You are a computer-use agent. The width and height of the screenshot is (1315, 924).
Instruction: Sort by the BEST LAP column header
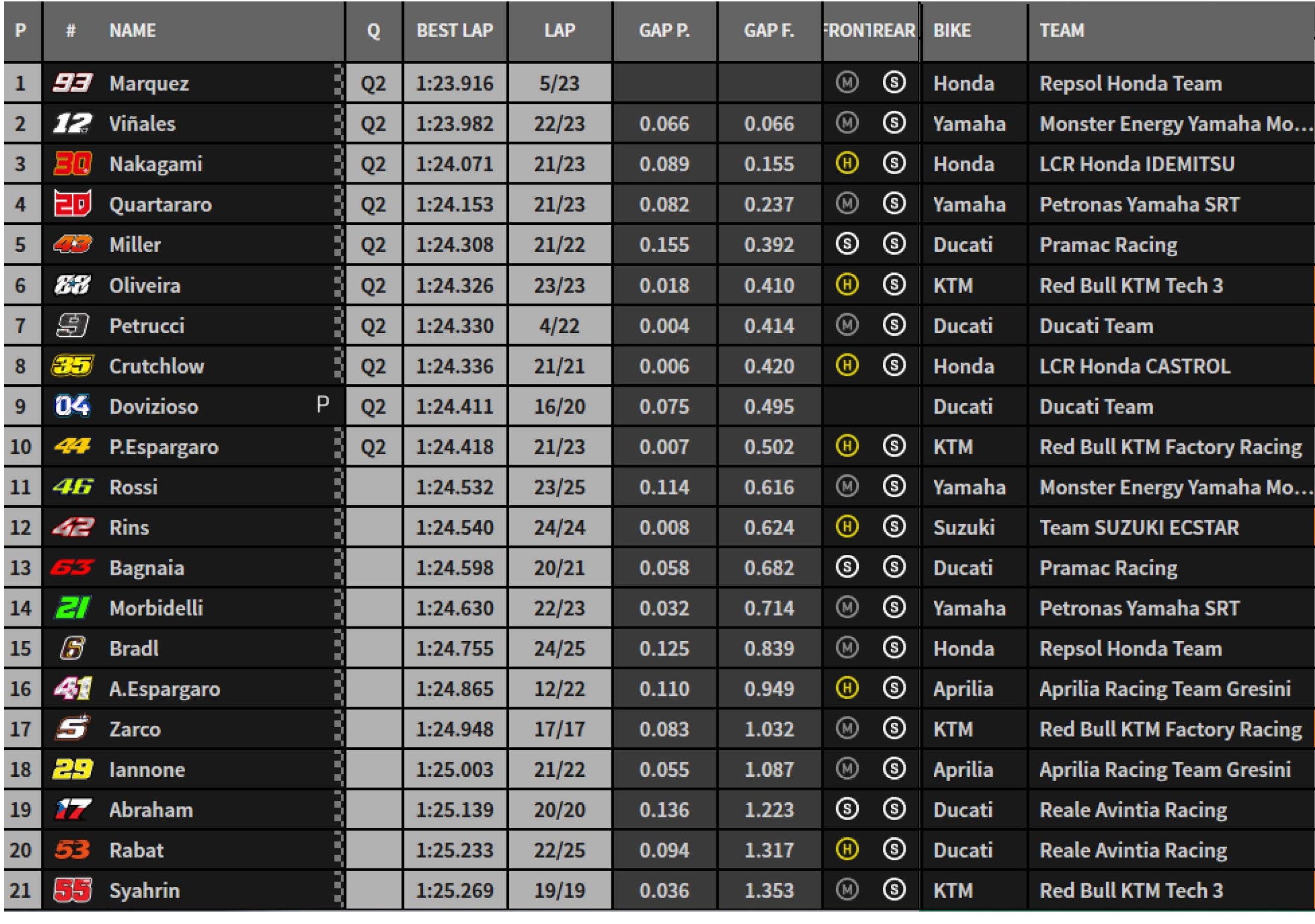pos(455,31)
